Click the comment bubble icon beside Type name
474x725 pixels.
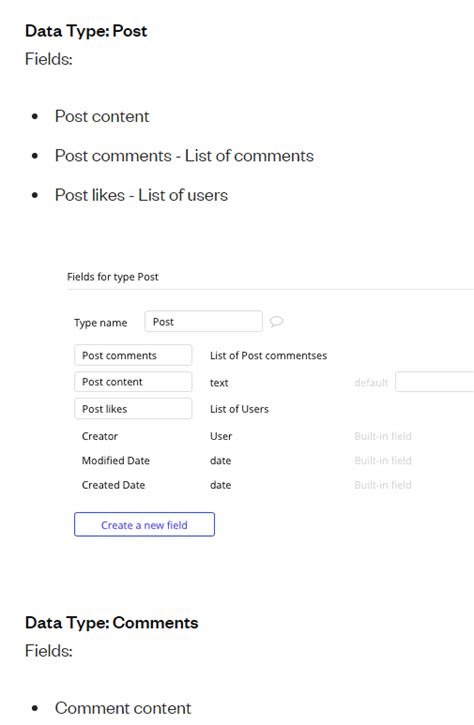pos(276,321)
